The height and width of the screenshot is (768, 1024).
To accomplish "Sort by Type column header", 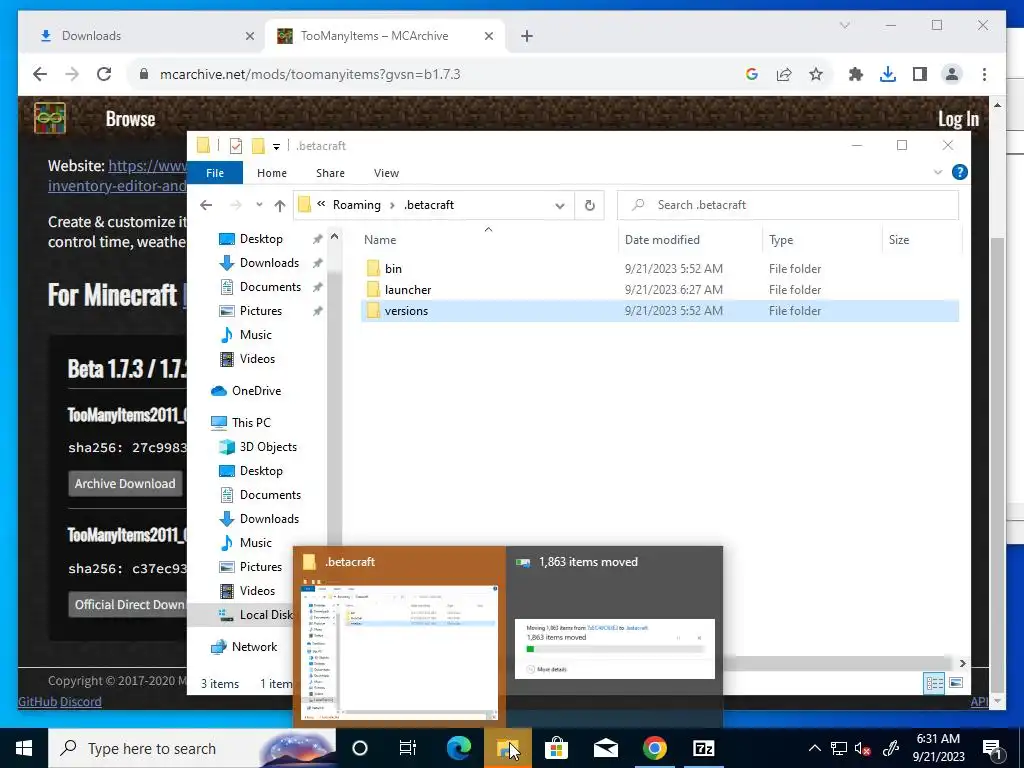I will [x=781, y=240].
